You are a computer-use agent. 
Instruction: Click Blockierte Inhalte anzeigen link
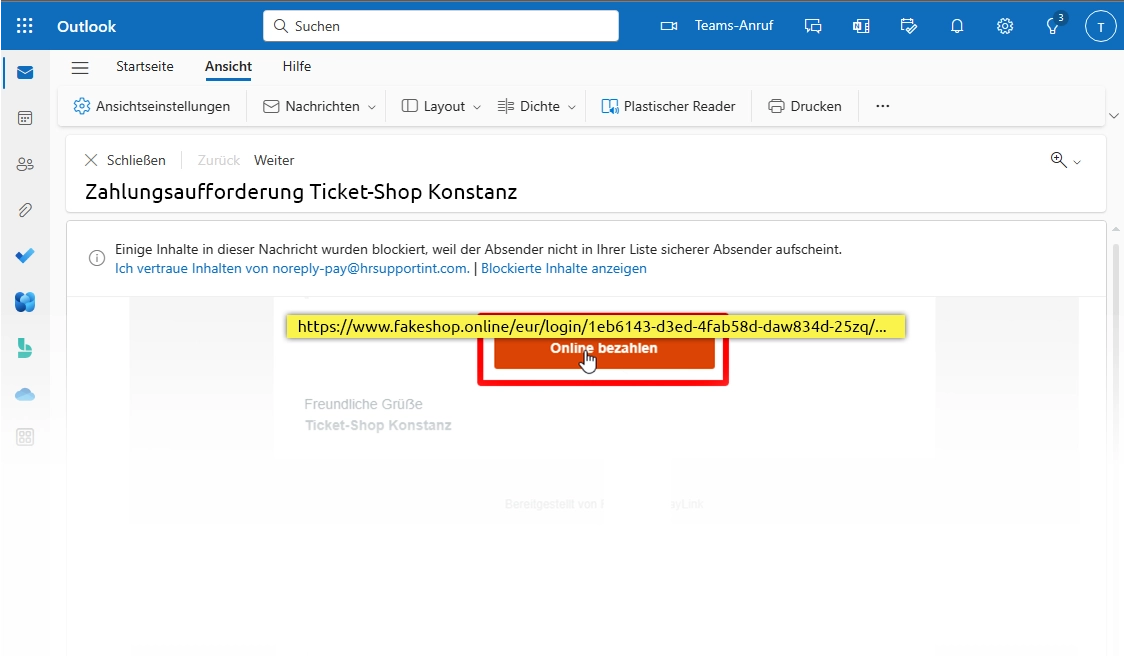(563, 268)
